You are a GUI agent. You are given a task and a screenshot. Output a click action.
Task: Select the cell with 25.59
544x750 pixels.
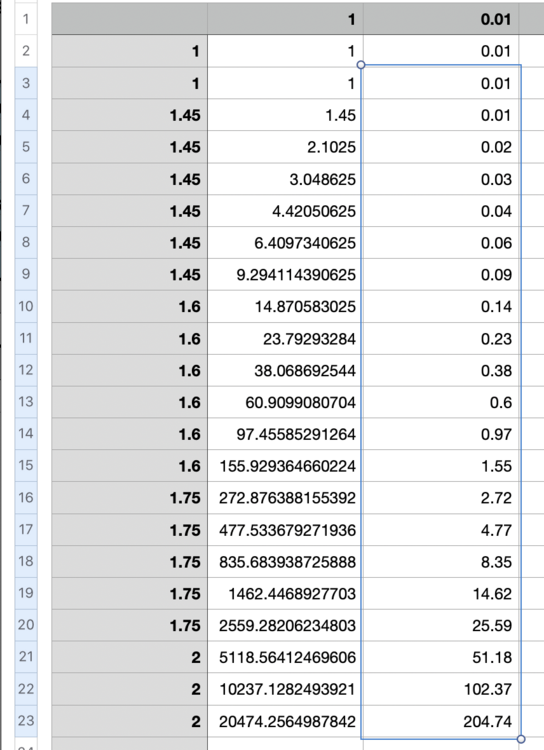tap(441, 626)
